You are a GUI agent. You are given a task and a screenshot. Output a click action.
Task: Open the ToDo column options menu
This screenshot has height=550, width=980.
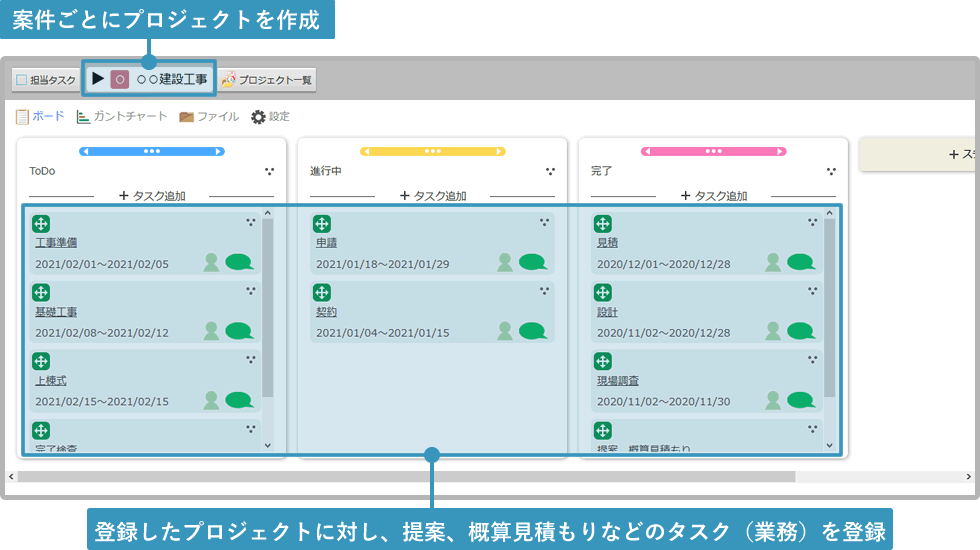point(269,171)
